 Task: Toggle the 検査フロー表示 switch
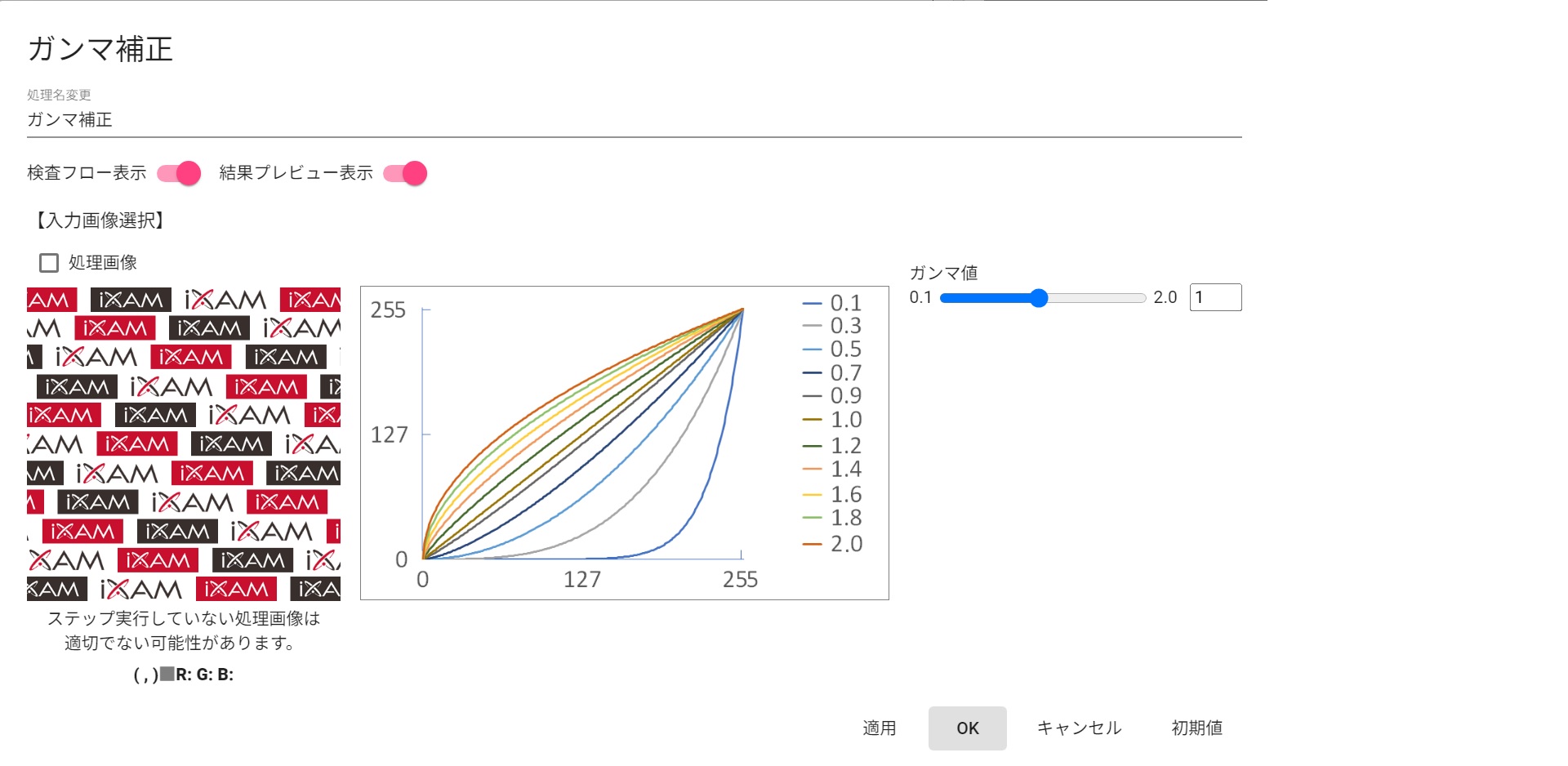click(179, 173)
